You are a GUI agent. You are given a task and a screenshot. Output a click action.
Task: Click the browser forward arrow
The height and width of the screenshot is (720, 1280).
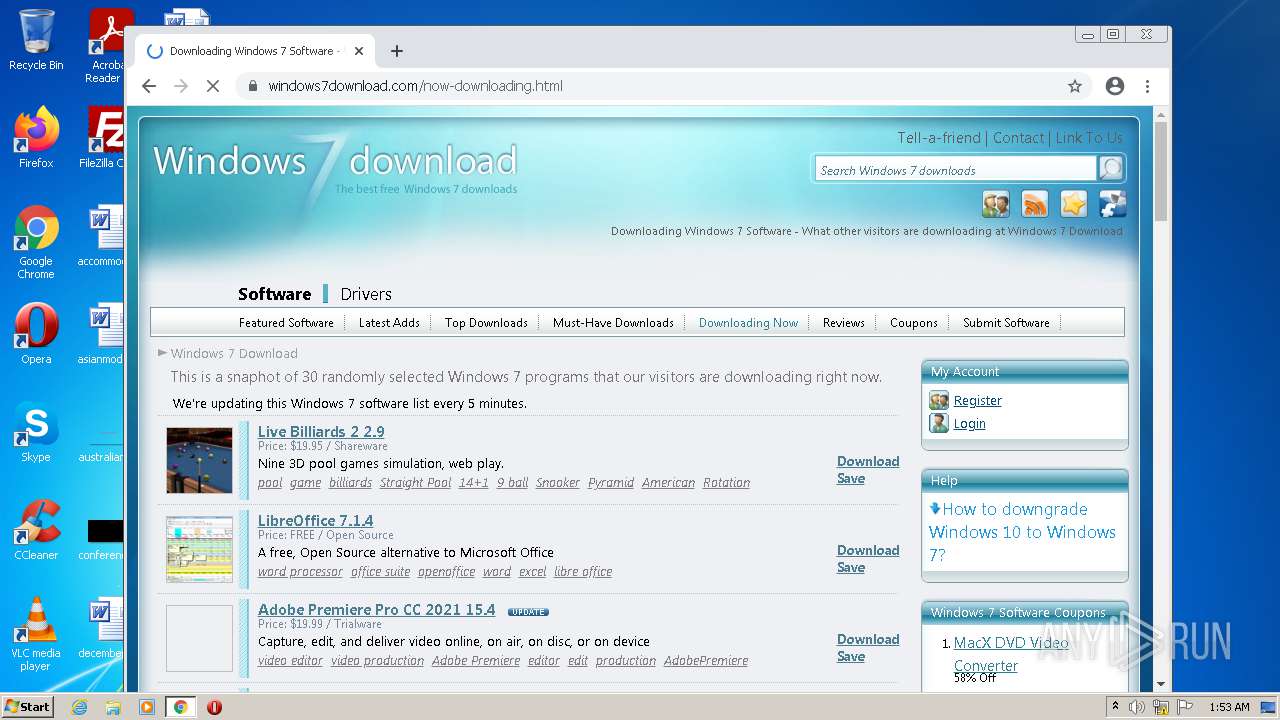[x=181, y=86]
